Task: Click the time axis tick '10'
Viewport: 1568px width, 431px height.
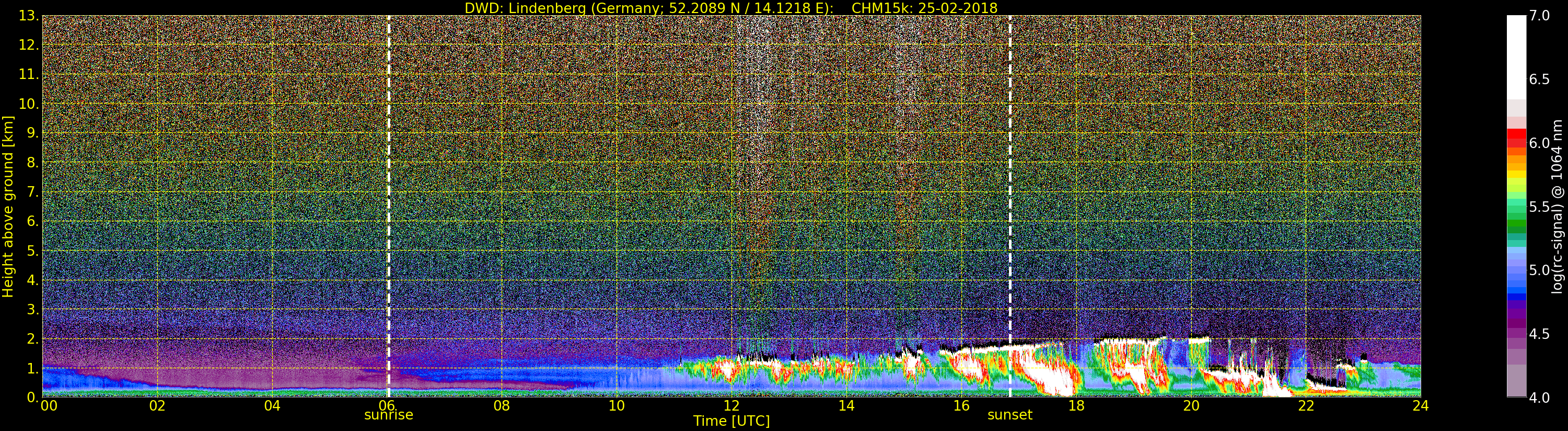Action: coord(617,406)
